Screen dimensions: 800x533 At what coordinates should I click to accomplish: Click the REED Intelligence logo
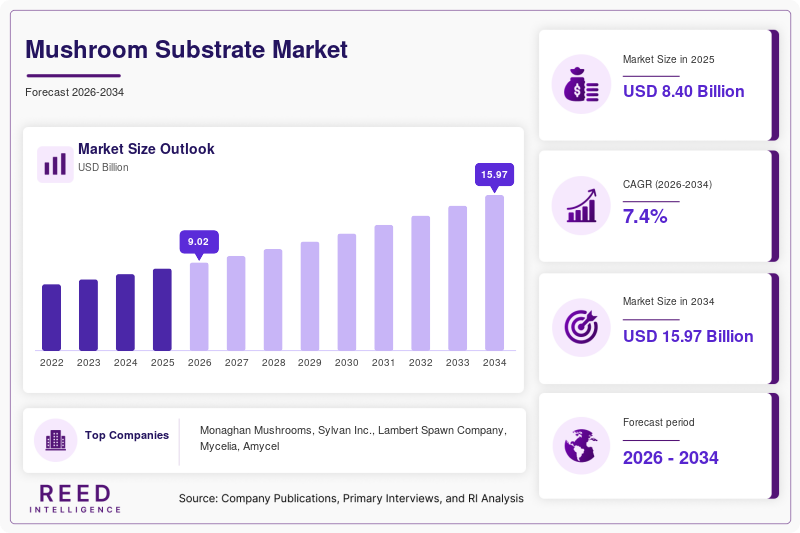pyautogui.click(x=75, y=499)
